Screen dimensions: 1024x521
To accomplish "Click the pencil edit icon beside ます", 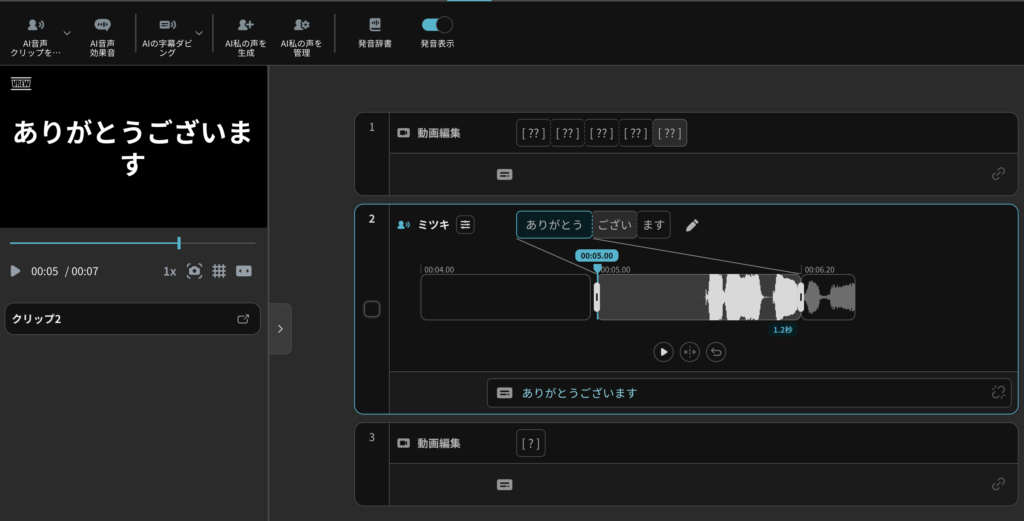I will pos(692,225).
